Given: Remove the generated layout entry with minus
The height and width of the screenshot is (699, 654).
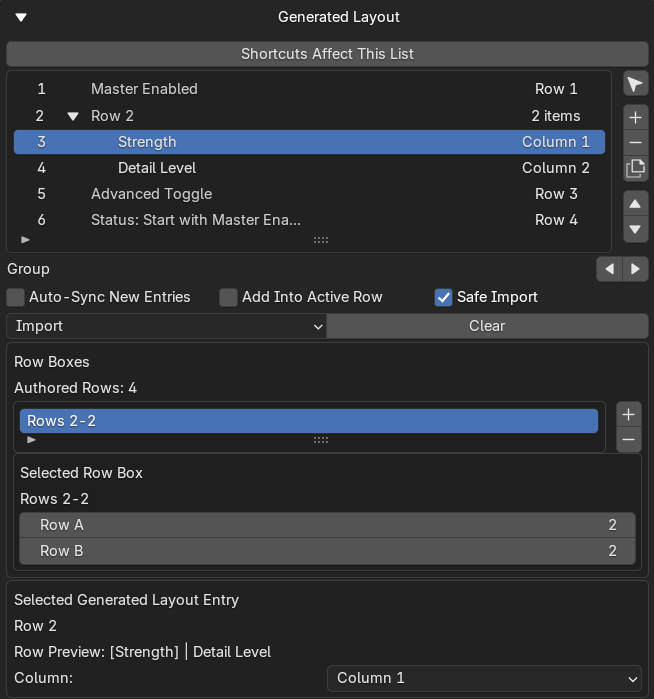Looking at the screenshot, I should point(635,143).
